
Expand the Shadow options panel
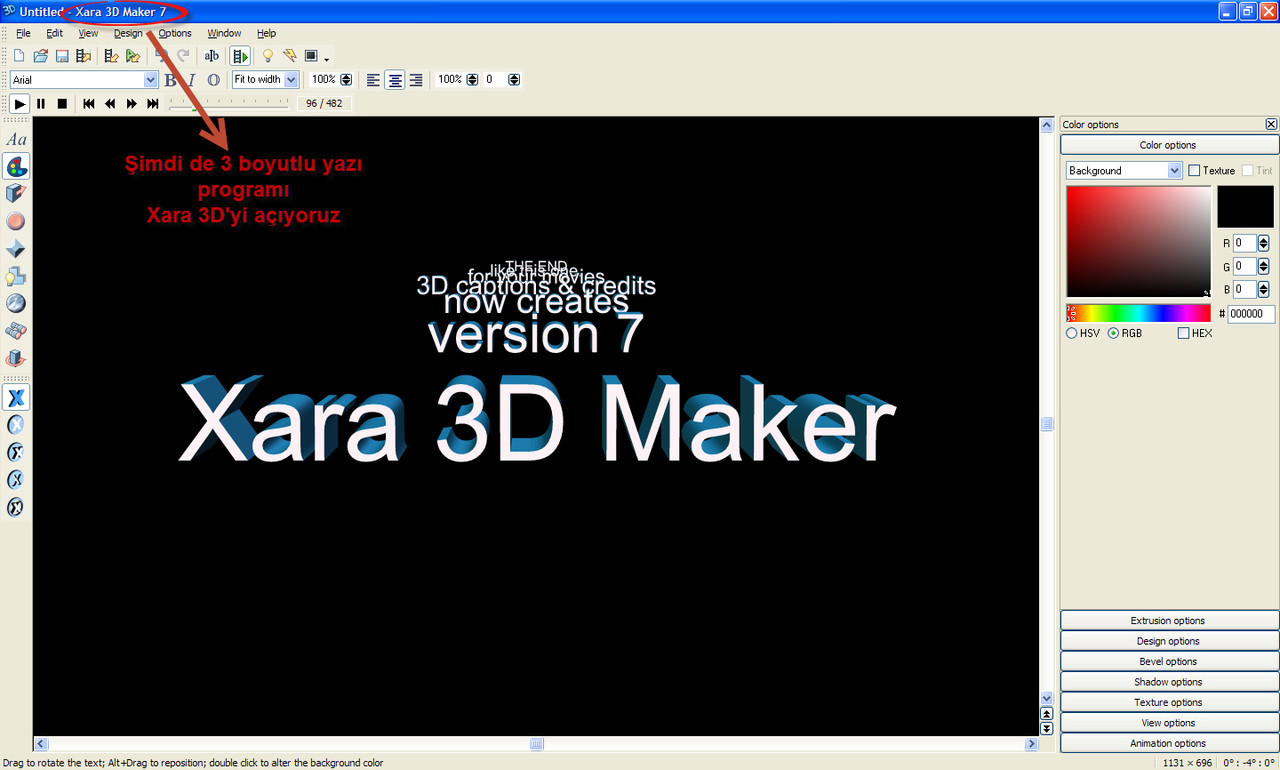tap(1168, 682)
